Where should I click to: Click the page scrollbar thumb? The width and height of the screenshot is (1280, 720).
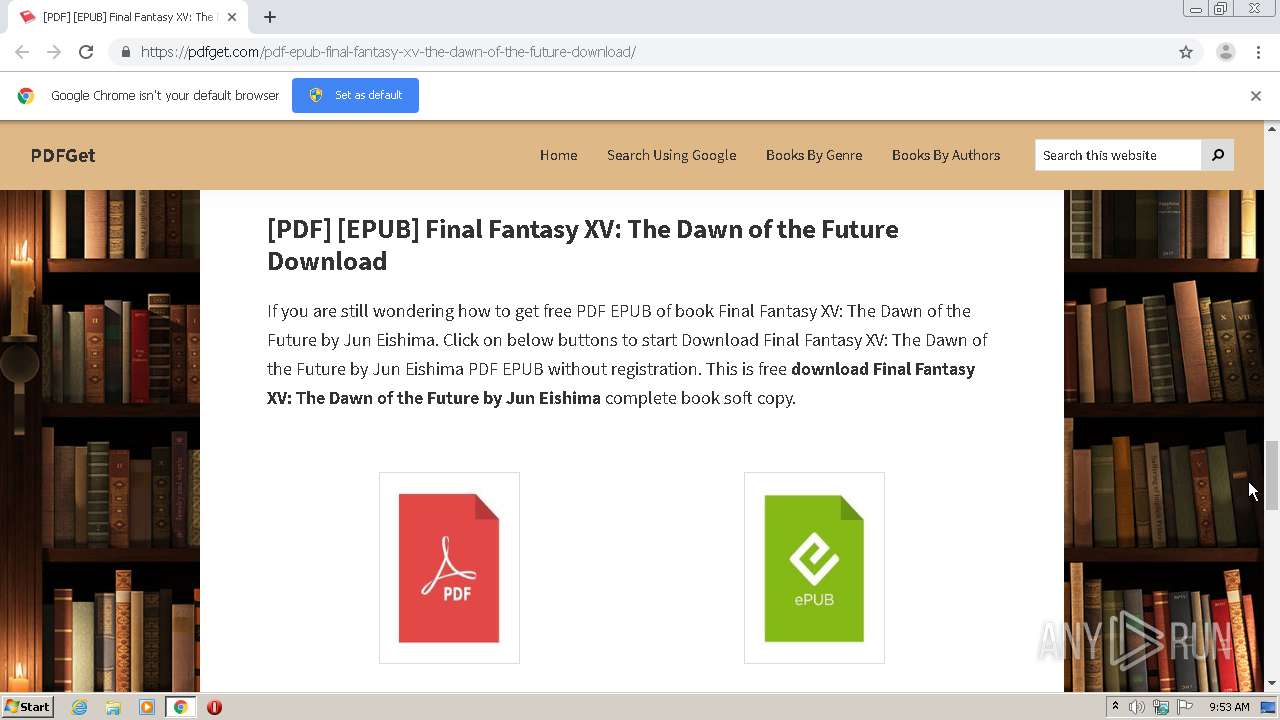pos(1272,475)
